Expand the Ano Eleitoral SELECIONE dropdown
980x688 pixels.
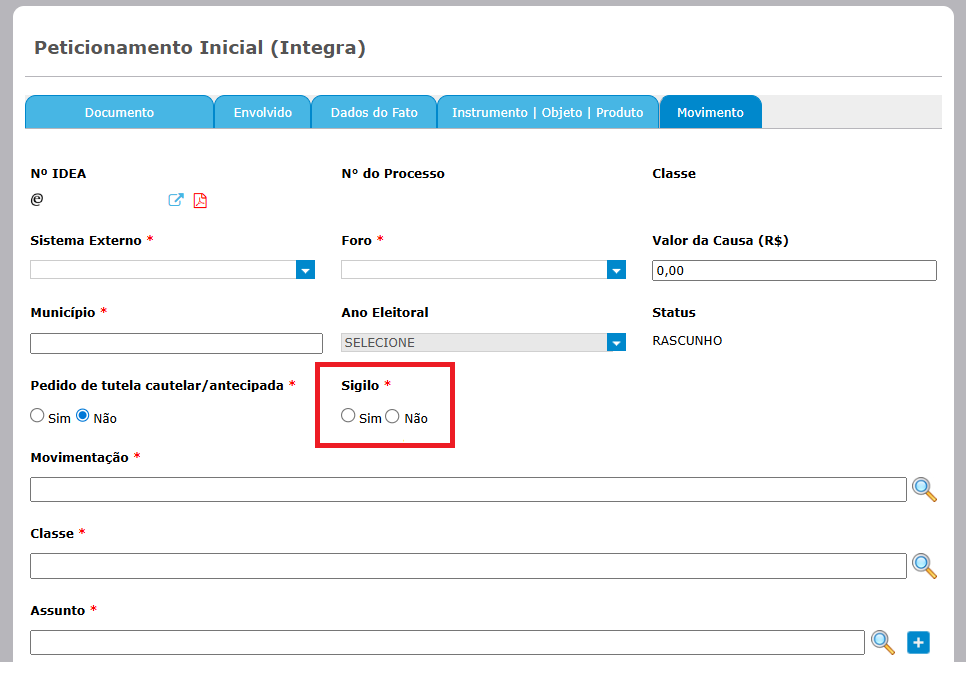(616, 343)
